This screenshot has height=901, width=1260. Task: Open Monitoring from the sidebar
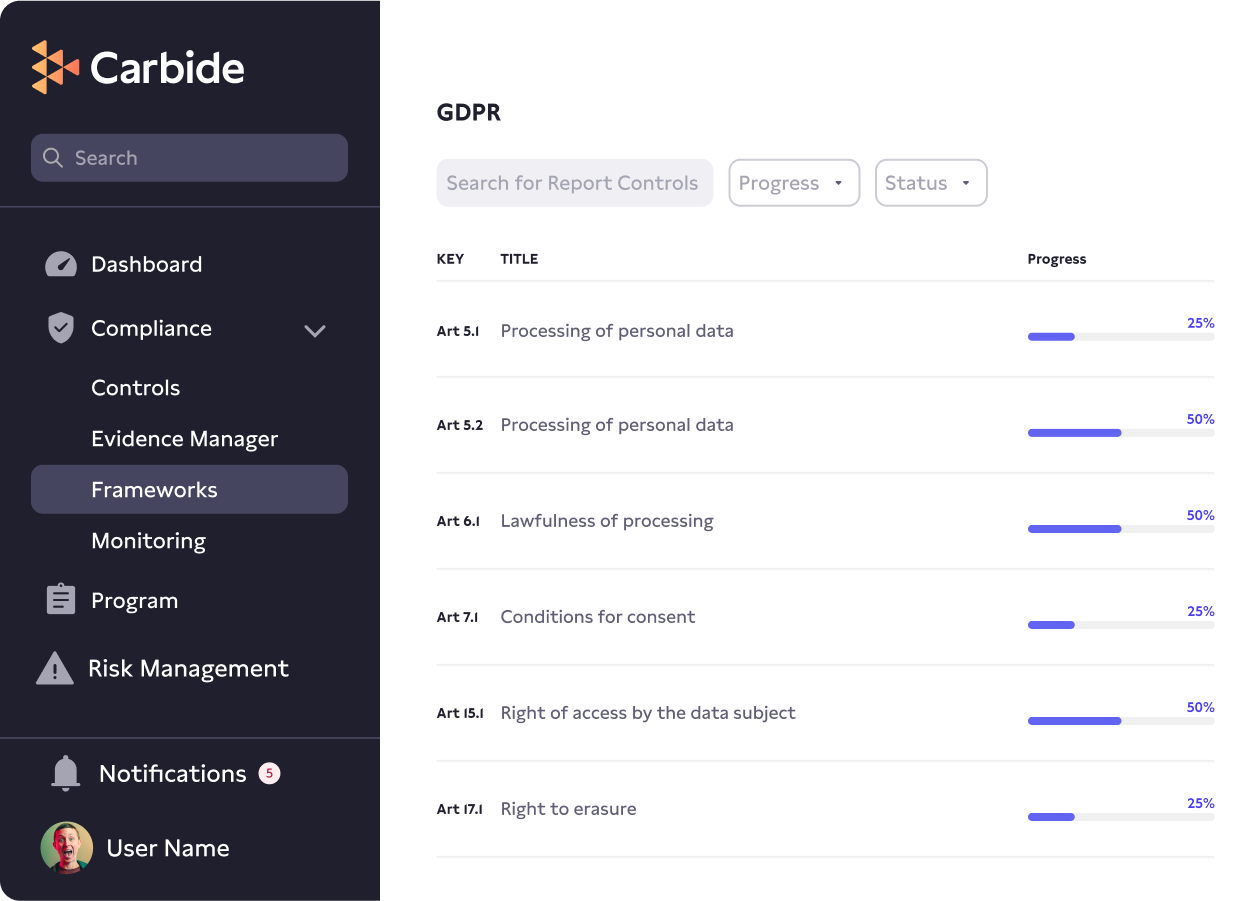pos(148,540)
